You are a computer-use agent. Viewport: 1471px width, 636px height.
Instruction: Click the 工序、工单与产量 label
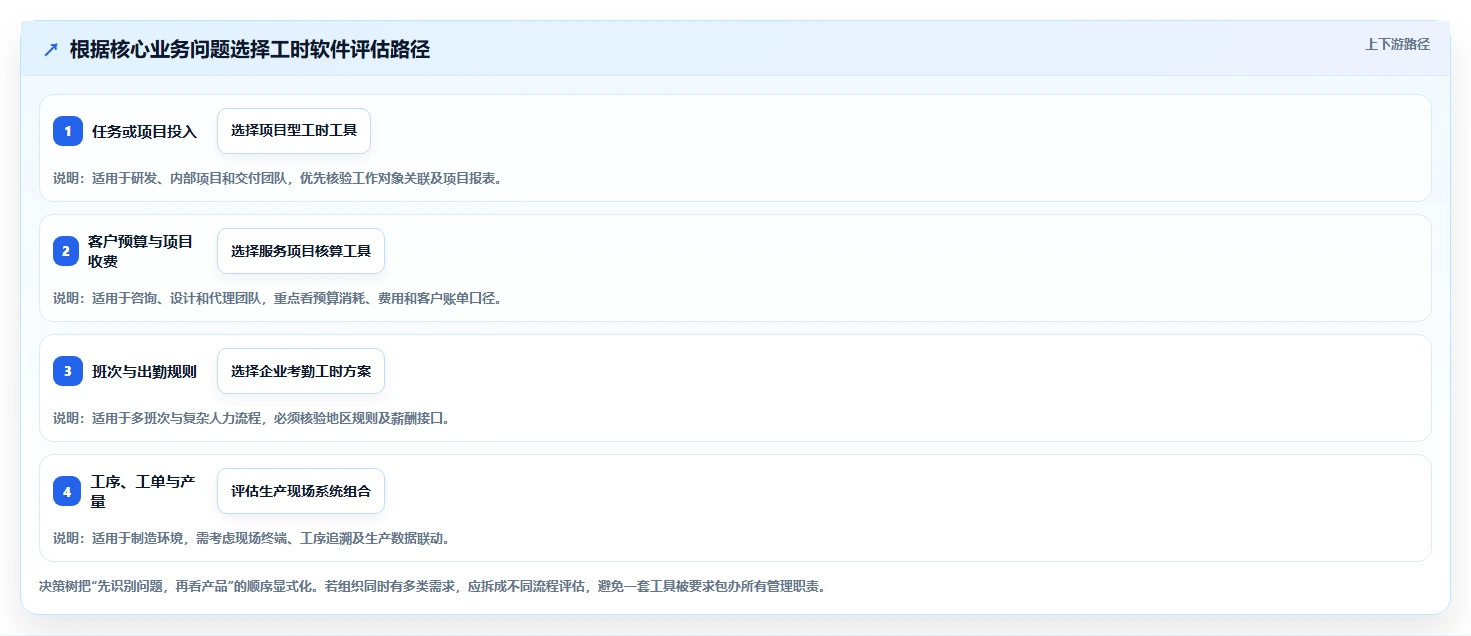[143, 491]
